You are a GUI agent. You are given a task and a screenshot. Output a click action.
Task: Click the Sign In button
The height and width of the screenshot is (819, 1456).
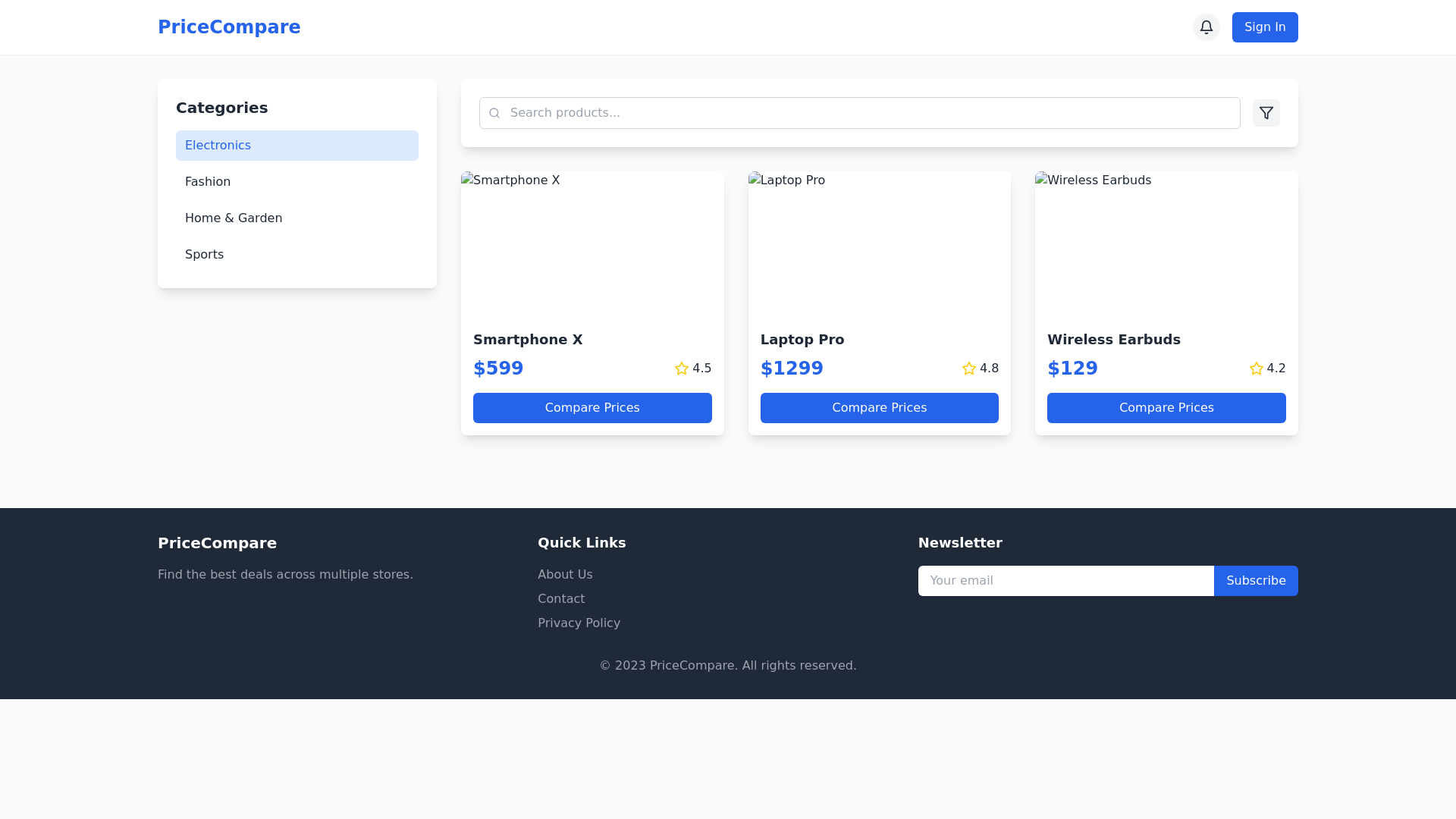point(1264,27)
